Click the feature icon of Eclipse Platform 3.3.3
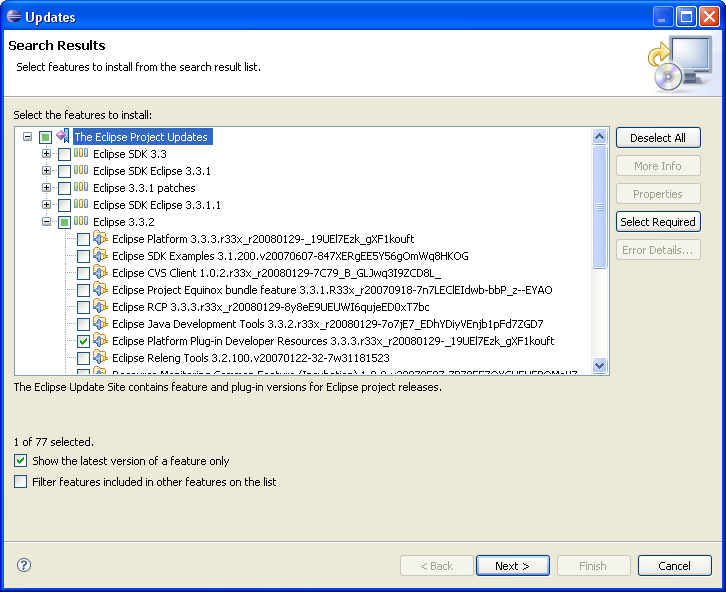 [100, 238]
